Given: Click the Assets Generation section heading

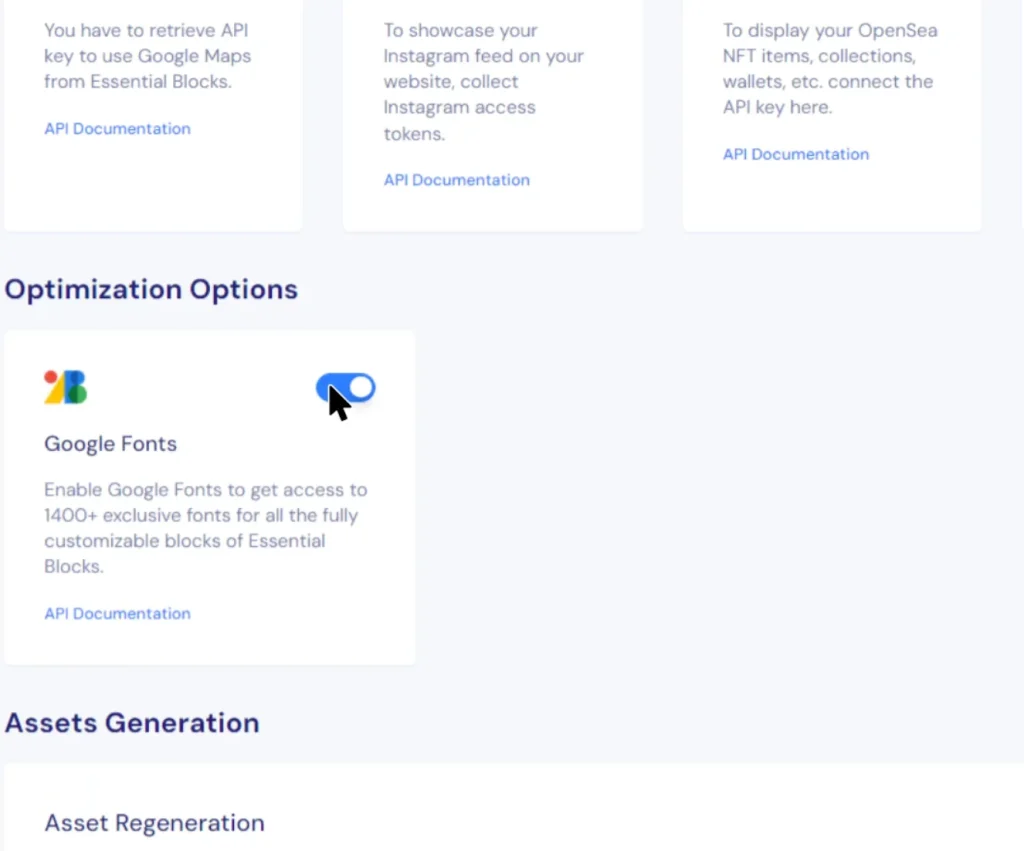Looking at the screenshot, I should click(x=131, y=722).
